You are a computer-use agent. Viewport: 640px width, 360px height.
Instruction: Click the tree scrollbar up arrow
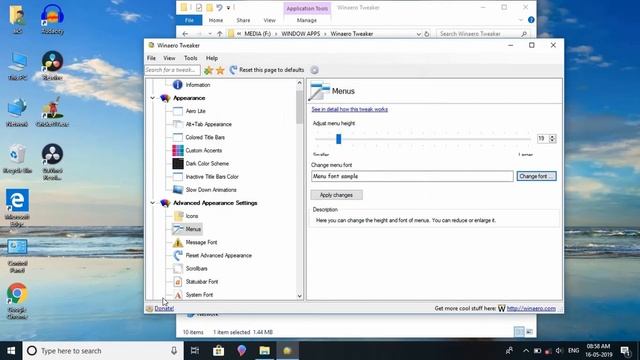300,83
